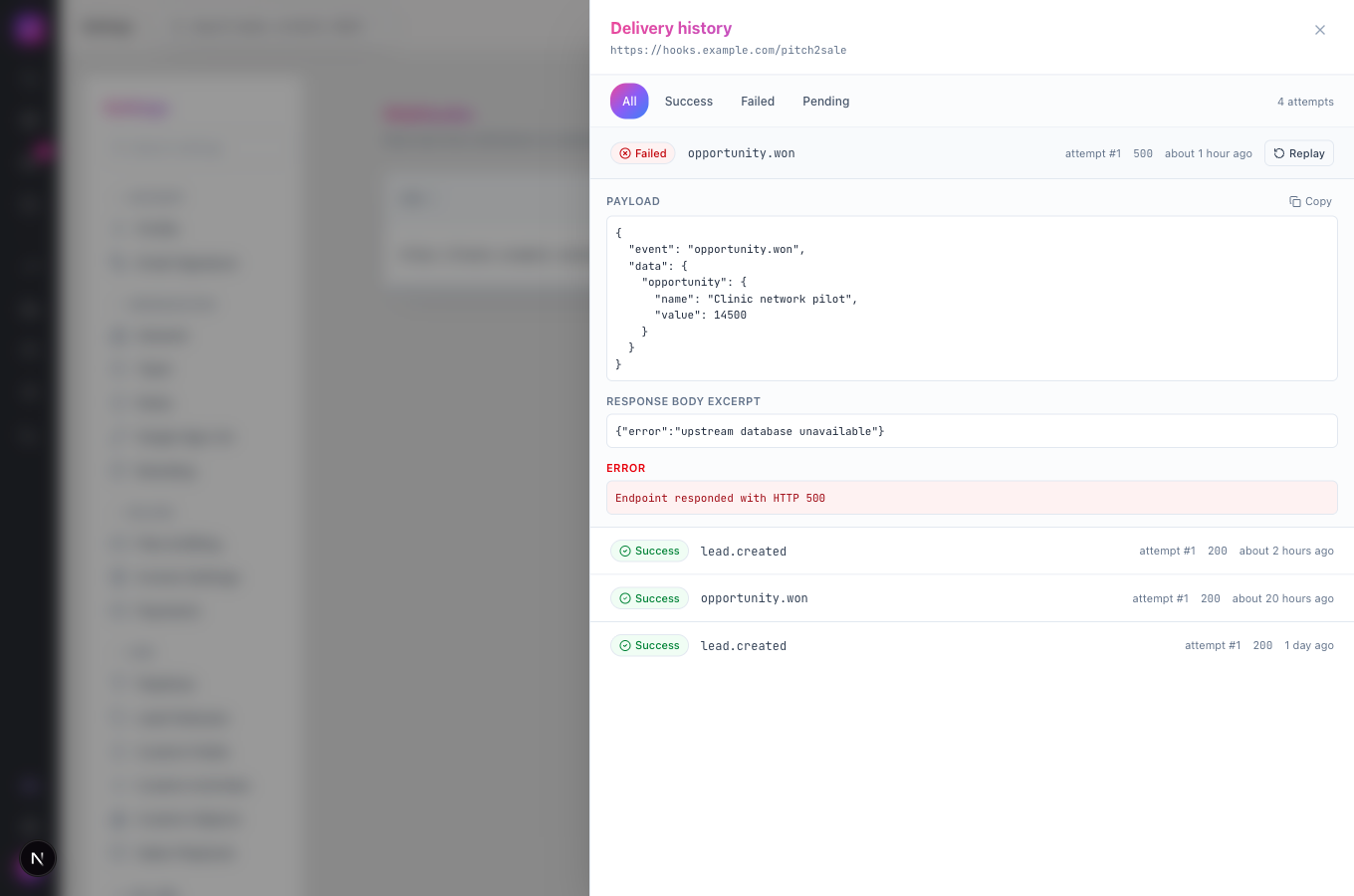Click the 'Endpoint responded with HTTP 500' error message
This screenshot has width=1354, height=896.
[720, 498]
